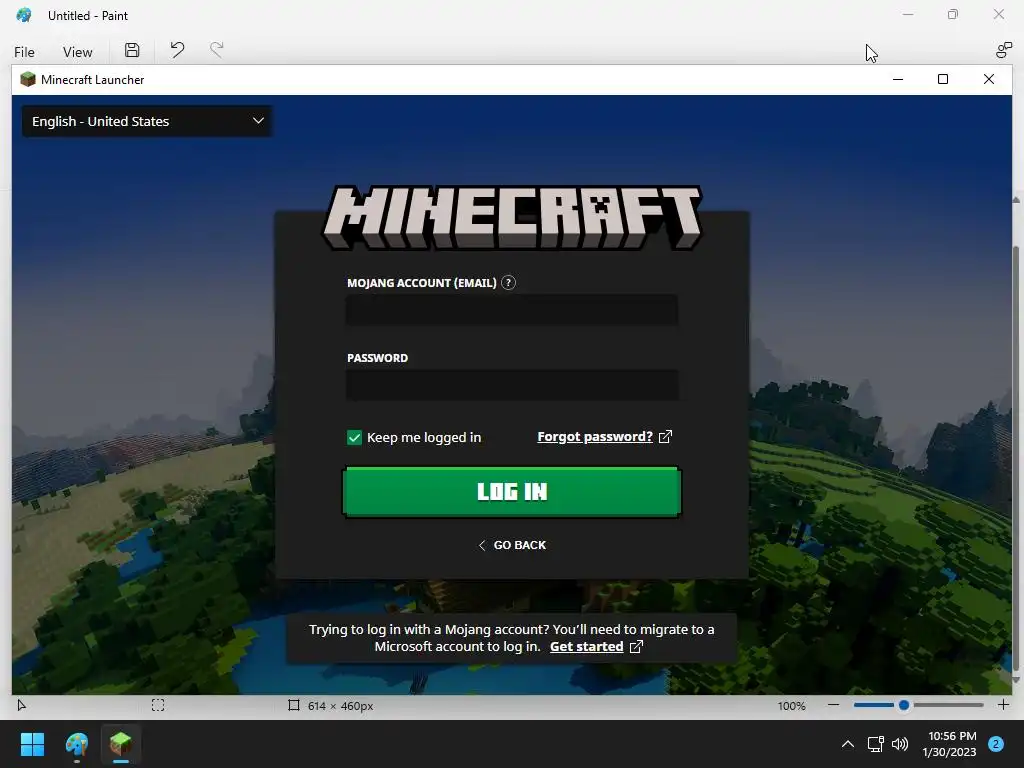The width and height of the screenshot is (1024, 768).
Task: Click the network icon in system tray
Action: point(875,744)
